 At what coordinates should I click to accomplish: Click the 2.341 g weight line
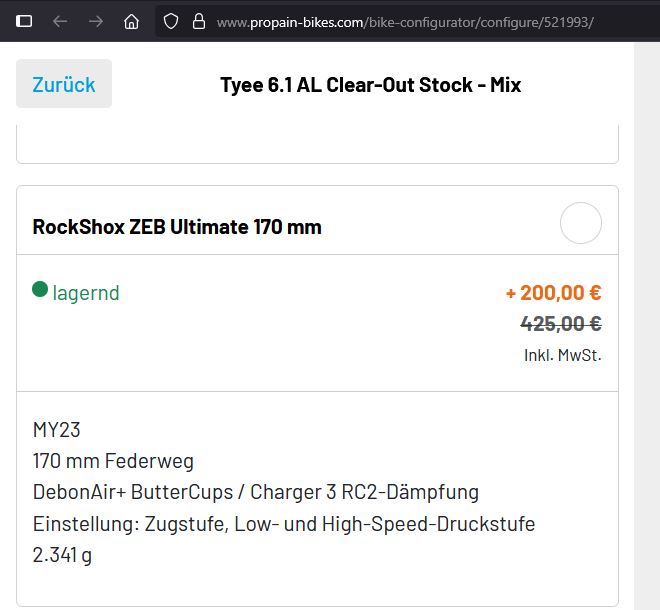[x=62, y=554]
